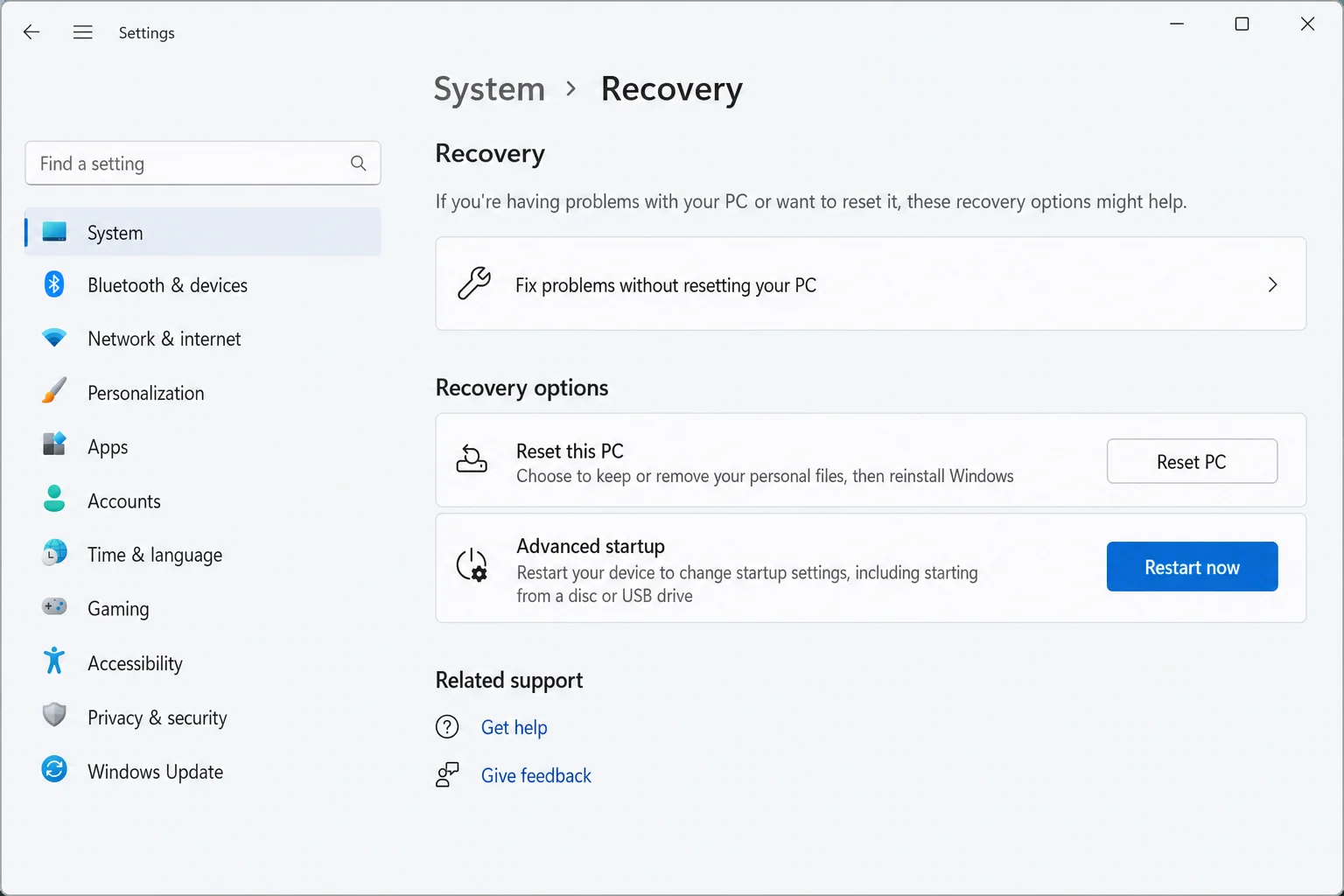Minimize the Settings window

(x=1177, y=24)
